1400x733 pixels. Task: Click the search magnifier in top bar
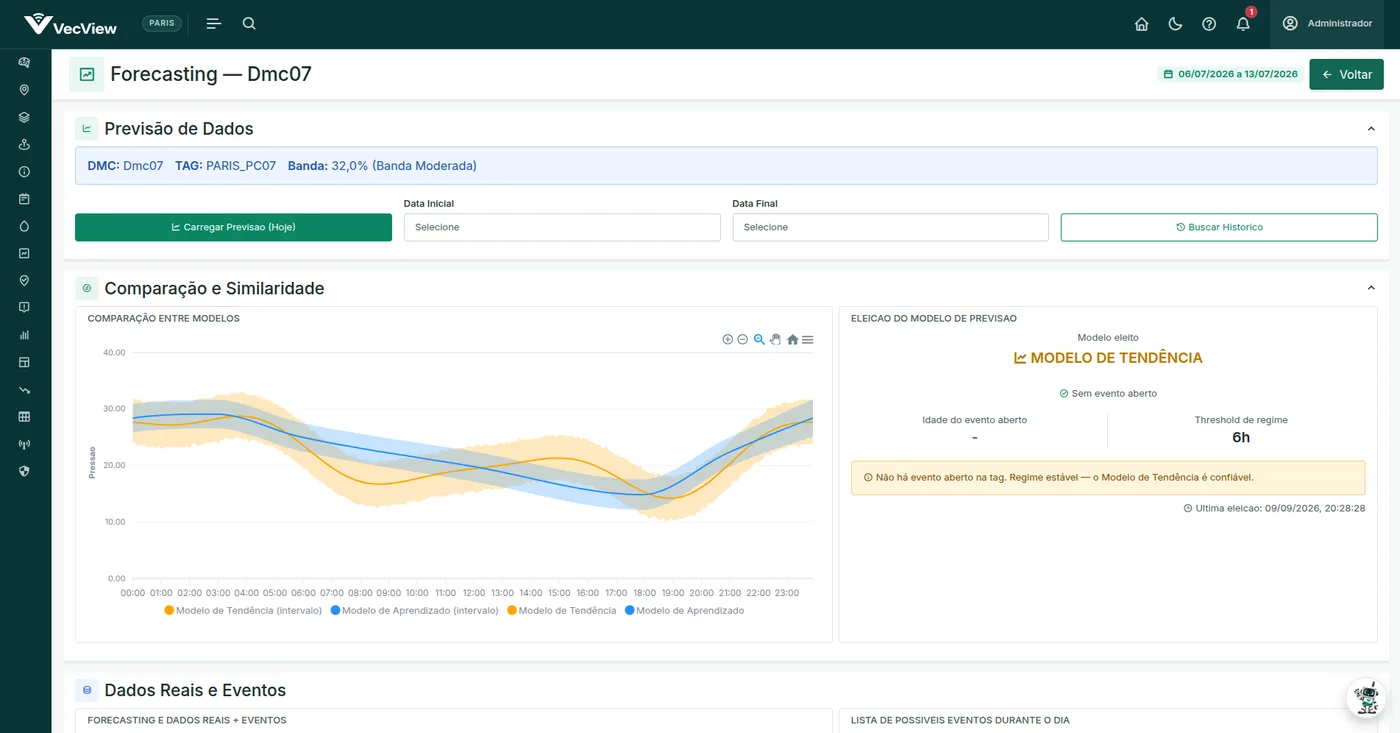(249, 23)
